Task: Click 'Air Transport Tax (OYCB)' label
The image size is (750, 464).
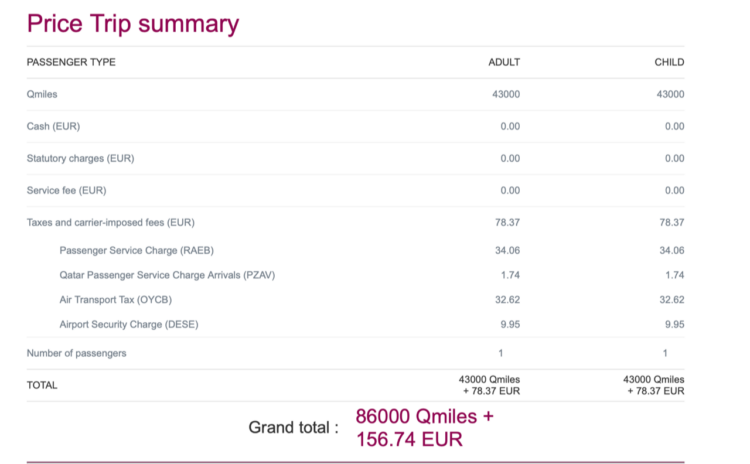Action: click(115, 300)
